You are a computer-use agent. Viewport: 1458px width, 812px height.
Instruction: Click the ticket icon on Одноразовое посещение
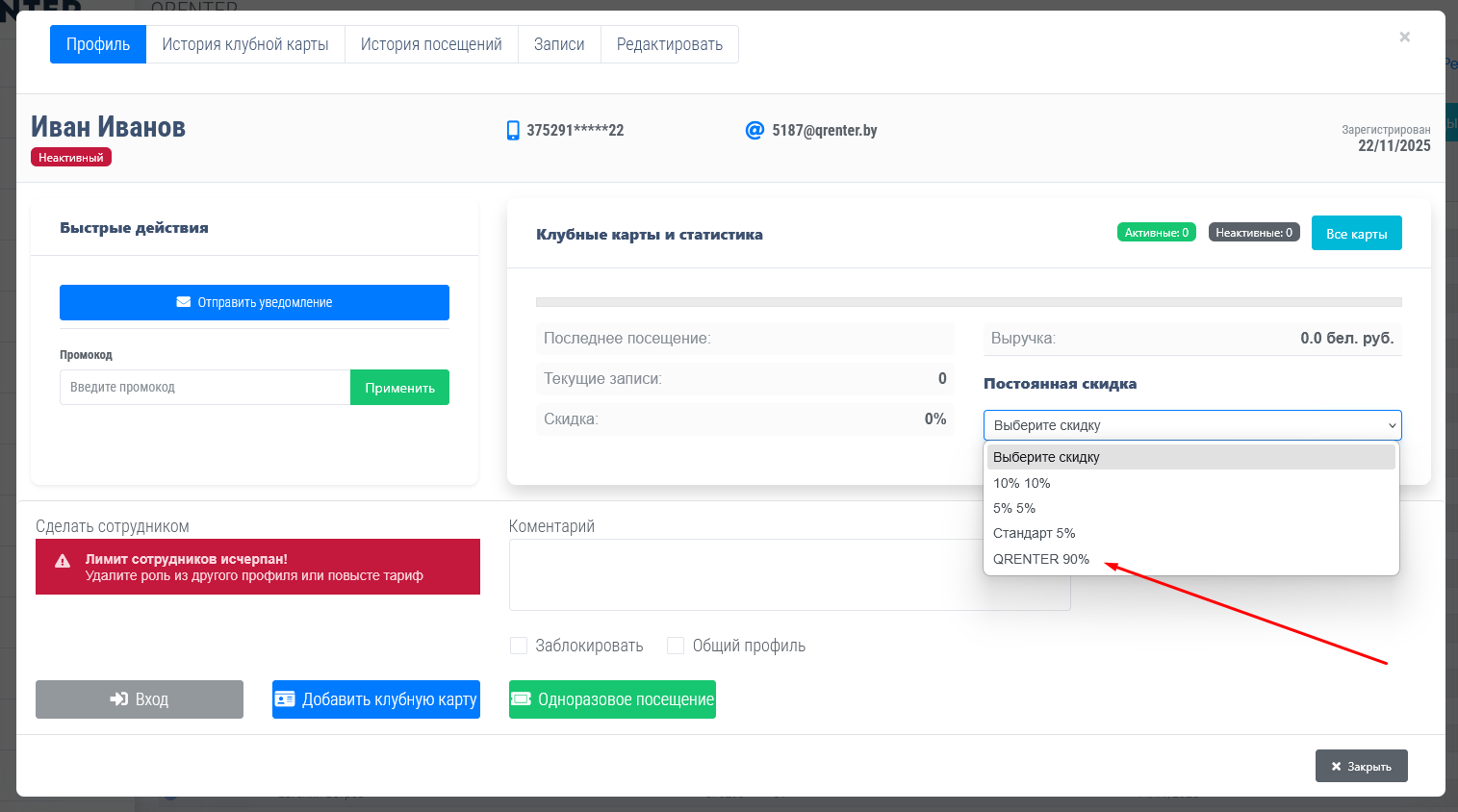tap(521, 699)
